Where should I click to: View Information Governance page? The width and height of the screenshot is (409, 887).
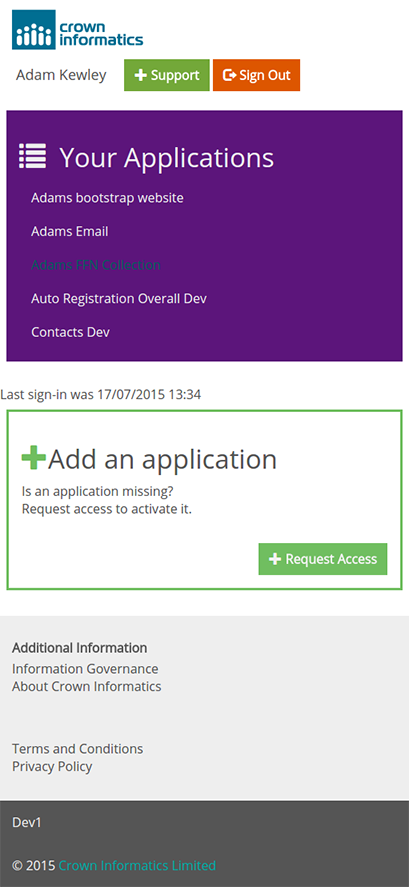click(85, 669)
